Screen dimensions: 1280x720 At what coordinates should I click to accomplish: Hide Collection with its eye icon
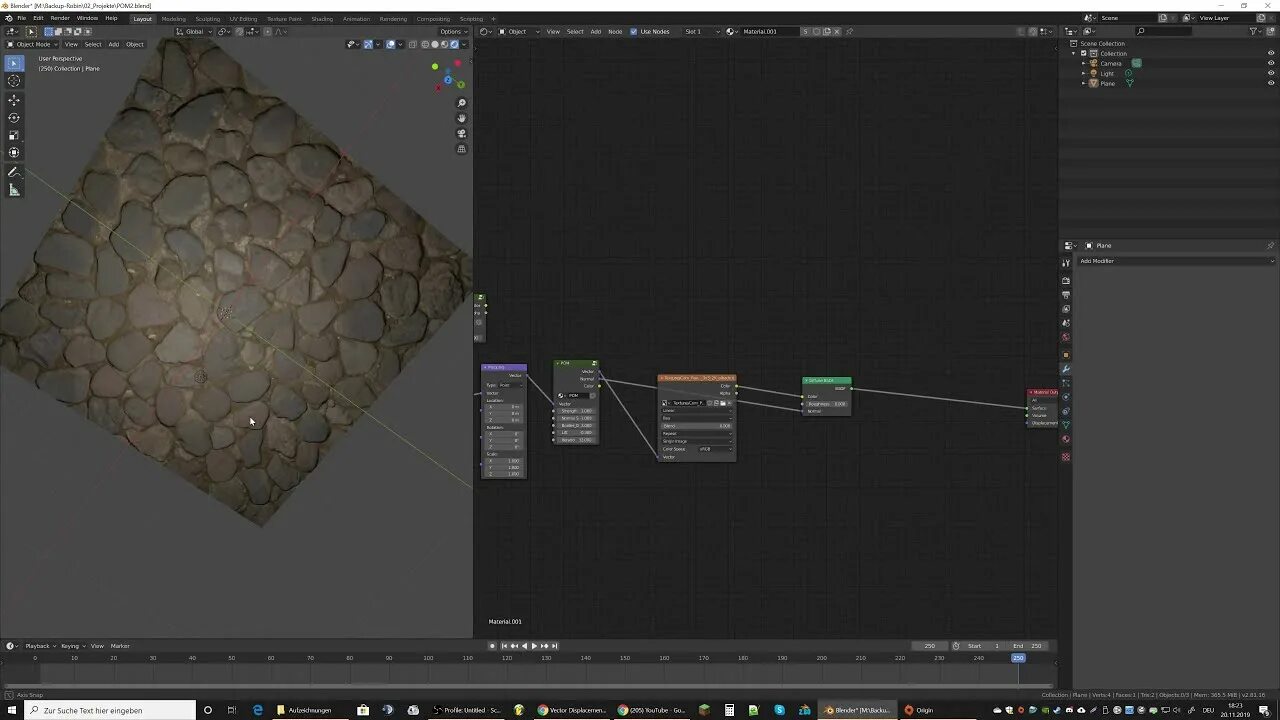(x=1271, y=53)
